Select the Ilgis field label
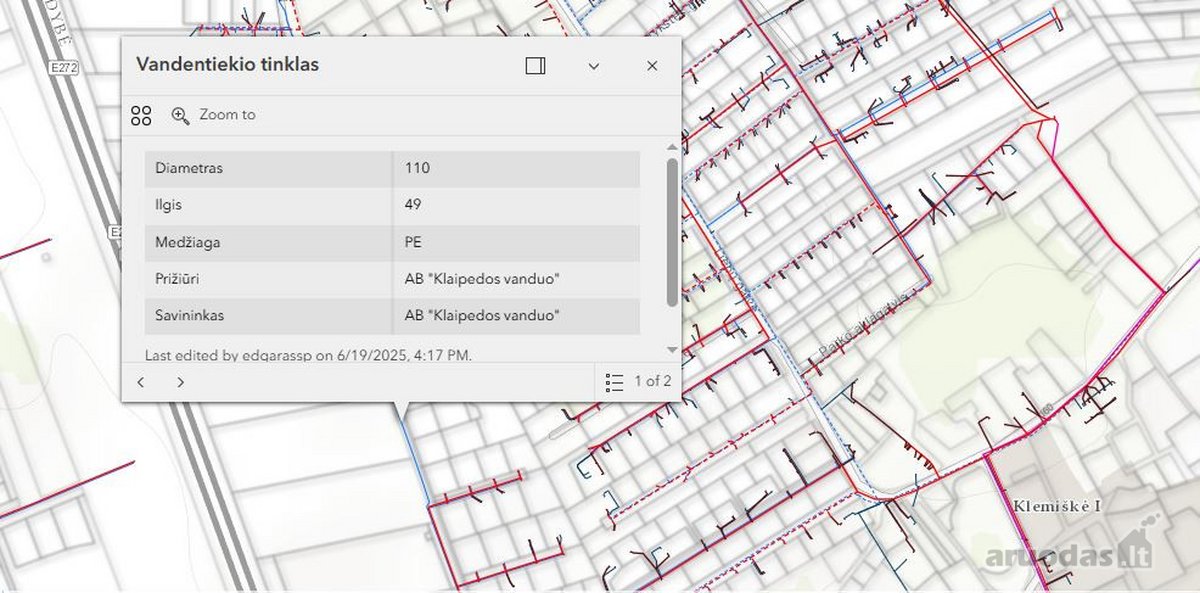The width and height of the screenshot is (1200, 593). tap(169, 204)
